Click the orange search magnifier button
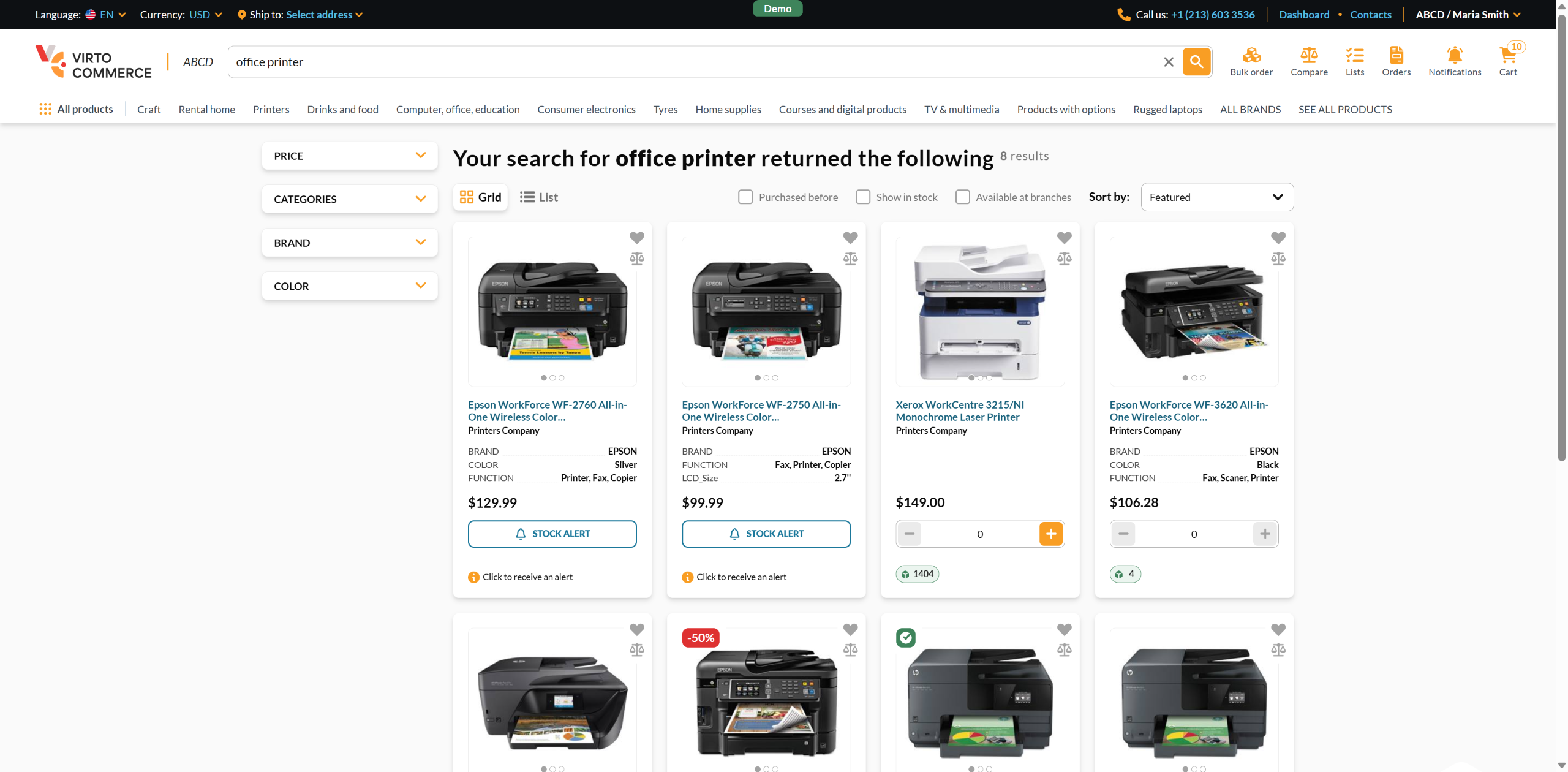Viewport: 1568px width, 772px height. click(x=1196, y=62)
